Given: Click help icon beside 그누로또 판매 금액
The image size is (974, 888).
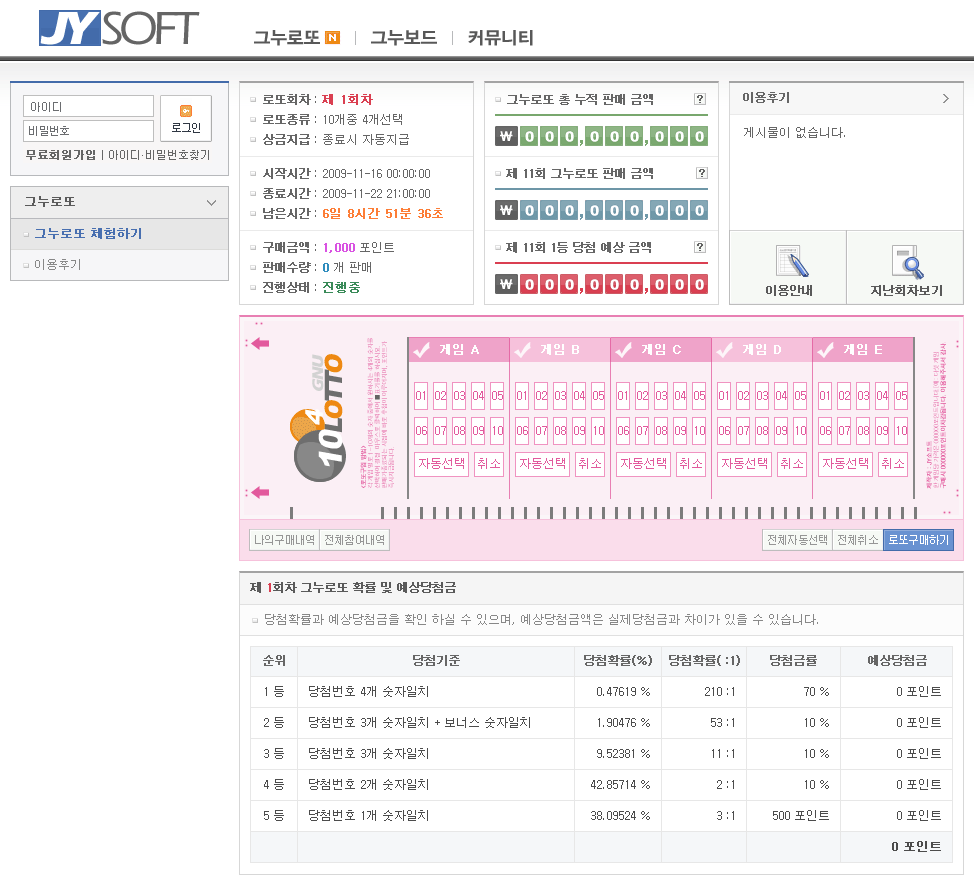Looking at the screenshot, I should coord(700,173).
